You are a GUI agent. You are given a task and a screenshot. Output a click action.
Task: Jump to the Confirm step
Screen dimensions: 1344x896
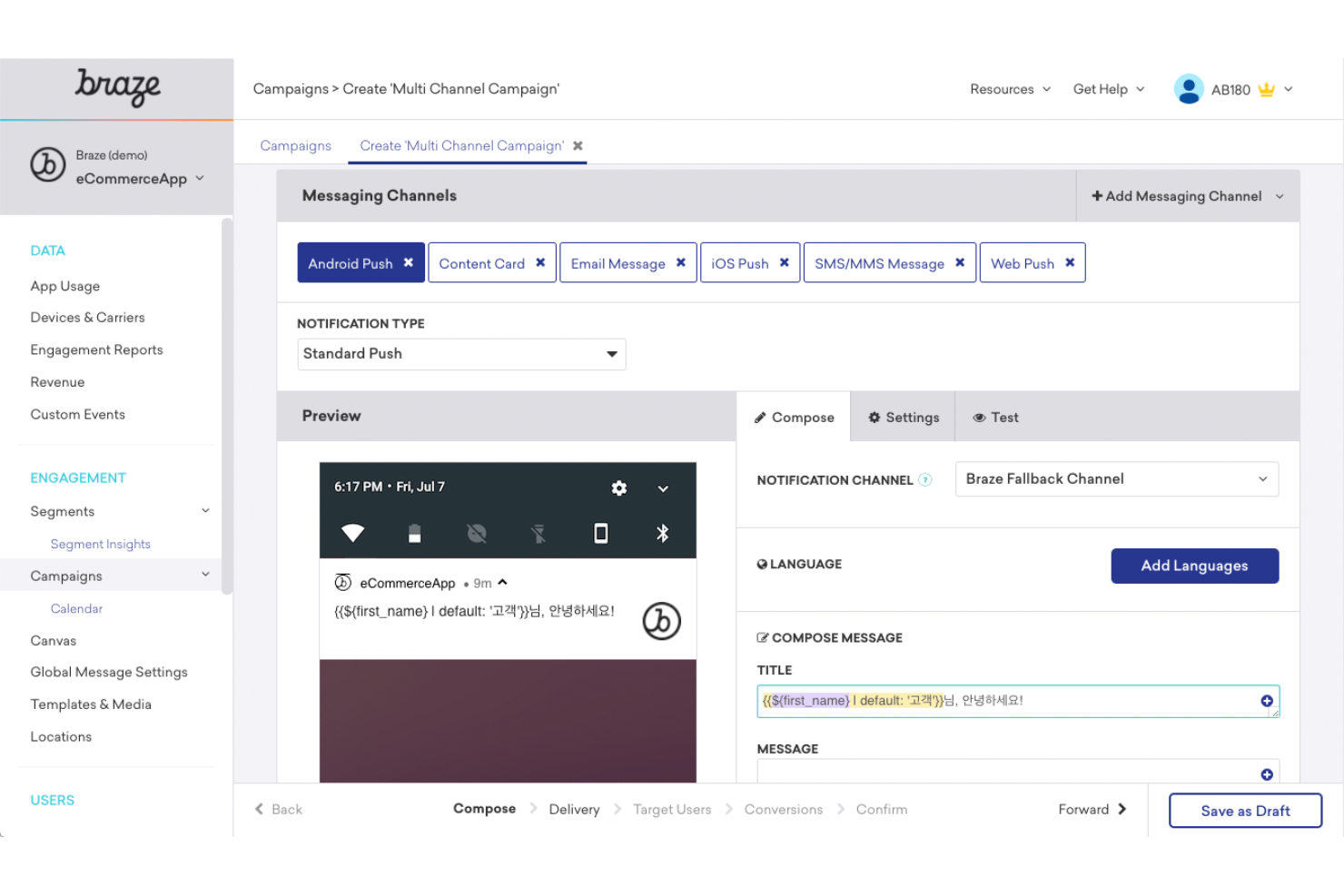point(882,809)
